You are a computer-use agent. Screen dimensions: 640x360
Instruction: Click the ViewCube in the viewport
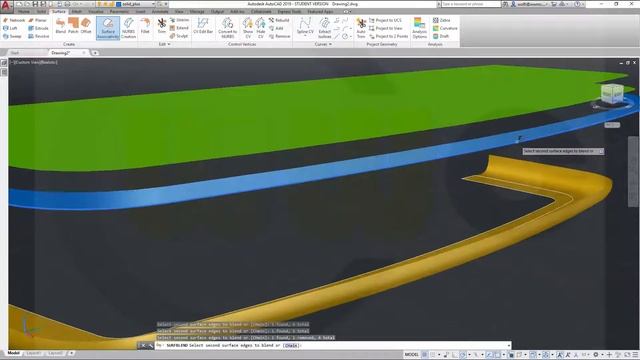612,93
